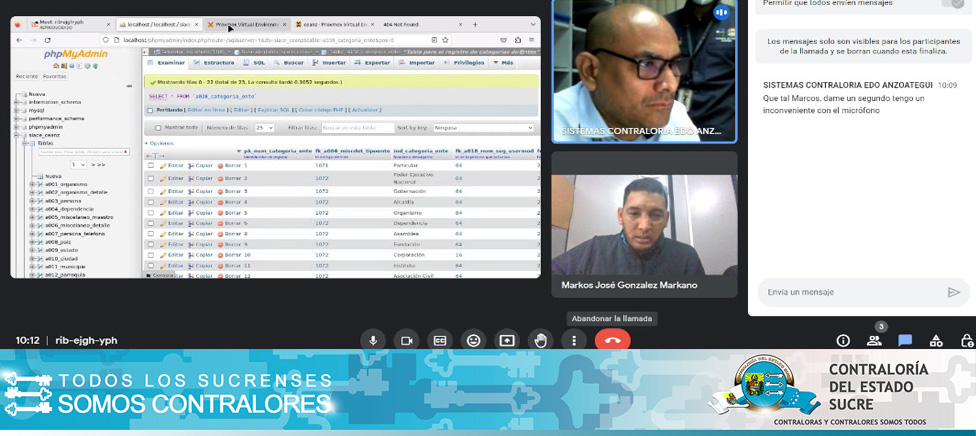The image size is (976, 436).
Task: Open the Favoritas tab in phpMyAdmin
Action: pyautogui.click(x=54, y=76)
